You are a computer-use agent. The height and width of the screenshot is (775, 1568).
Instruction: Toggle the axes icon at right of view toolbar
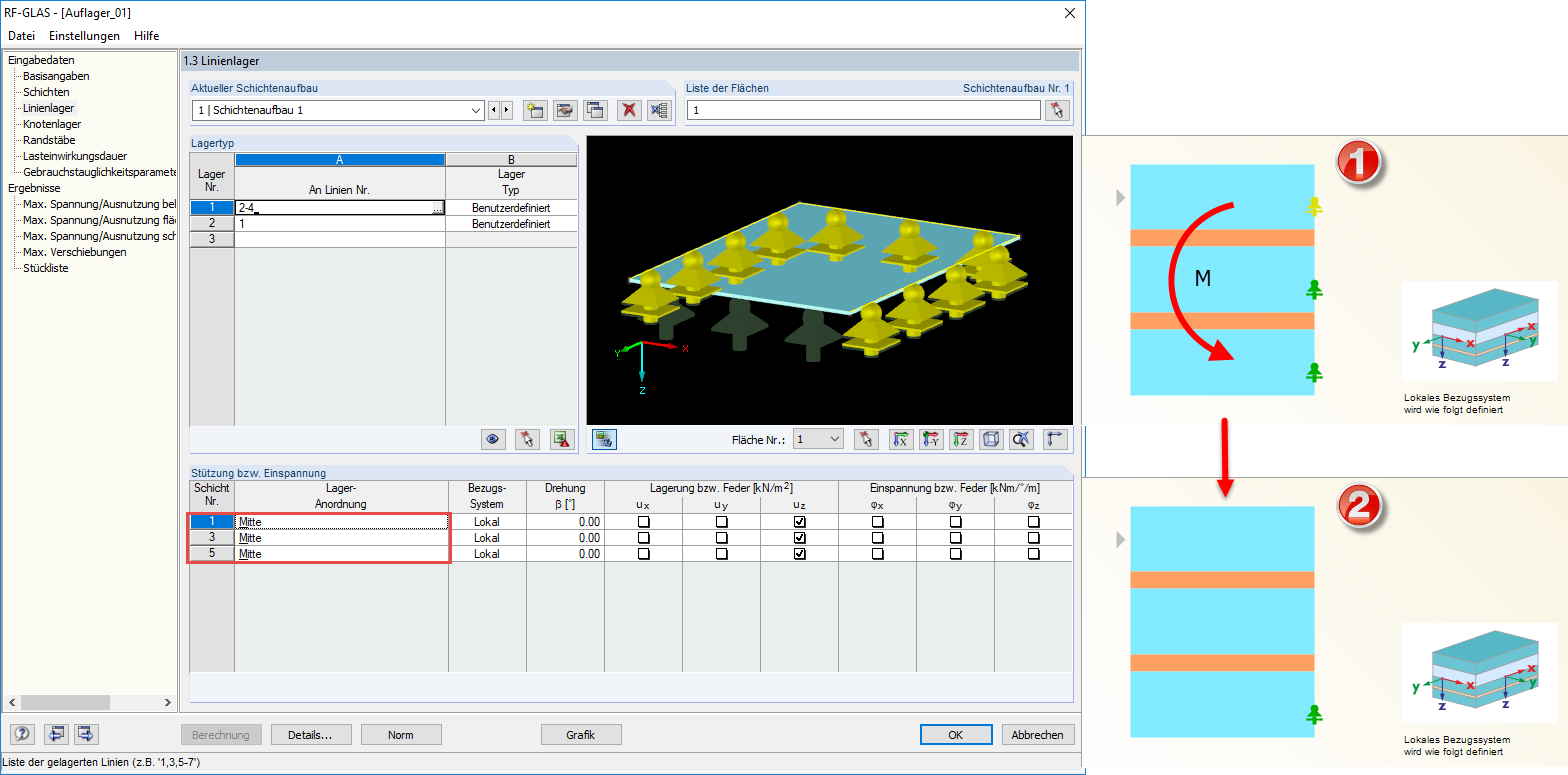coord(1055,438)
